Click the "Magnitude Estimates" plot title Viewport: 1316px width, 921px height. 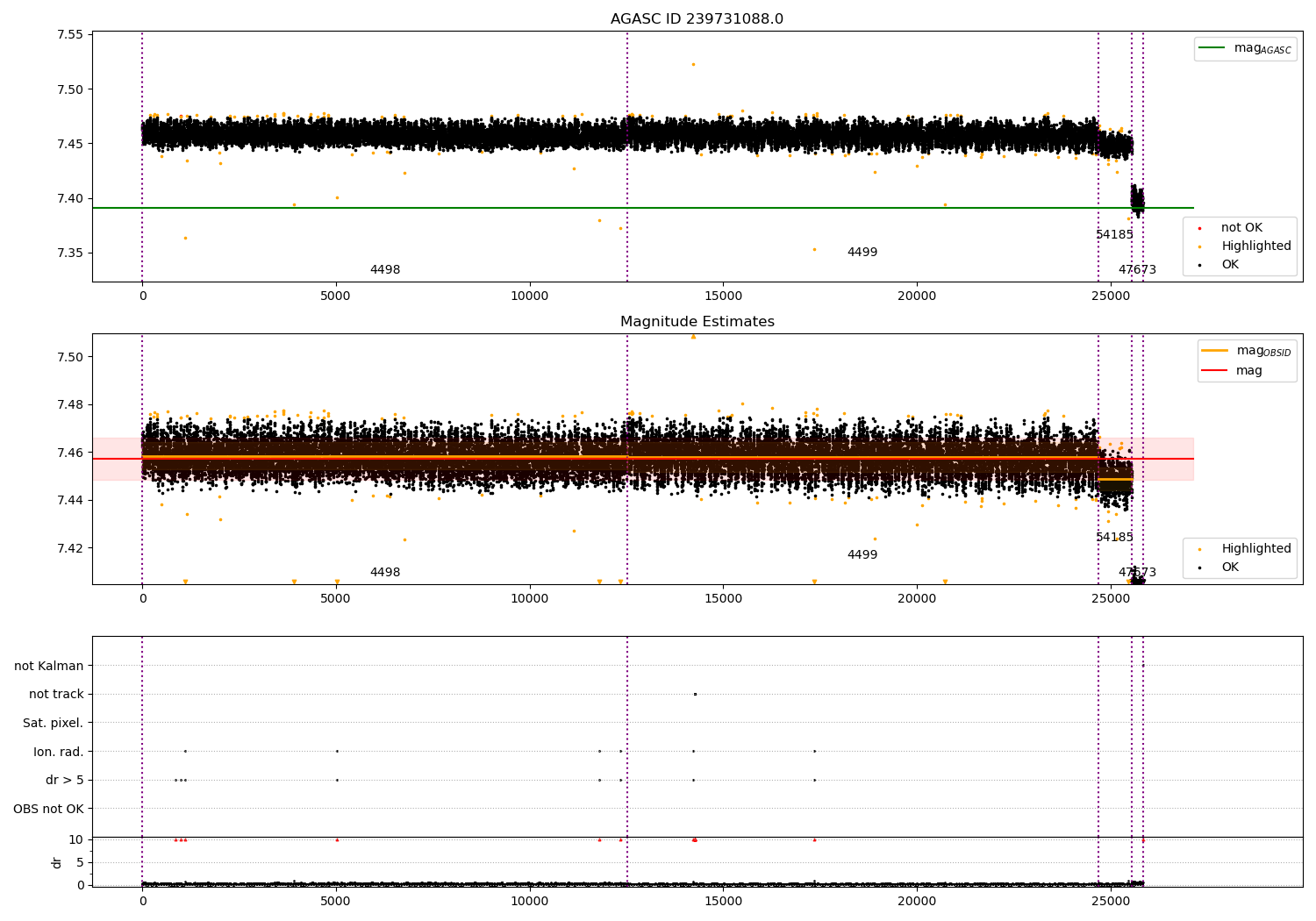(697, 322)
